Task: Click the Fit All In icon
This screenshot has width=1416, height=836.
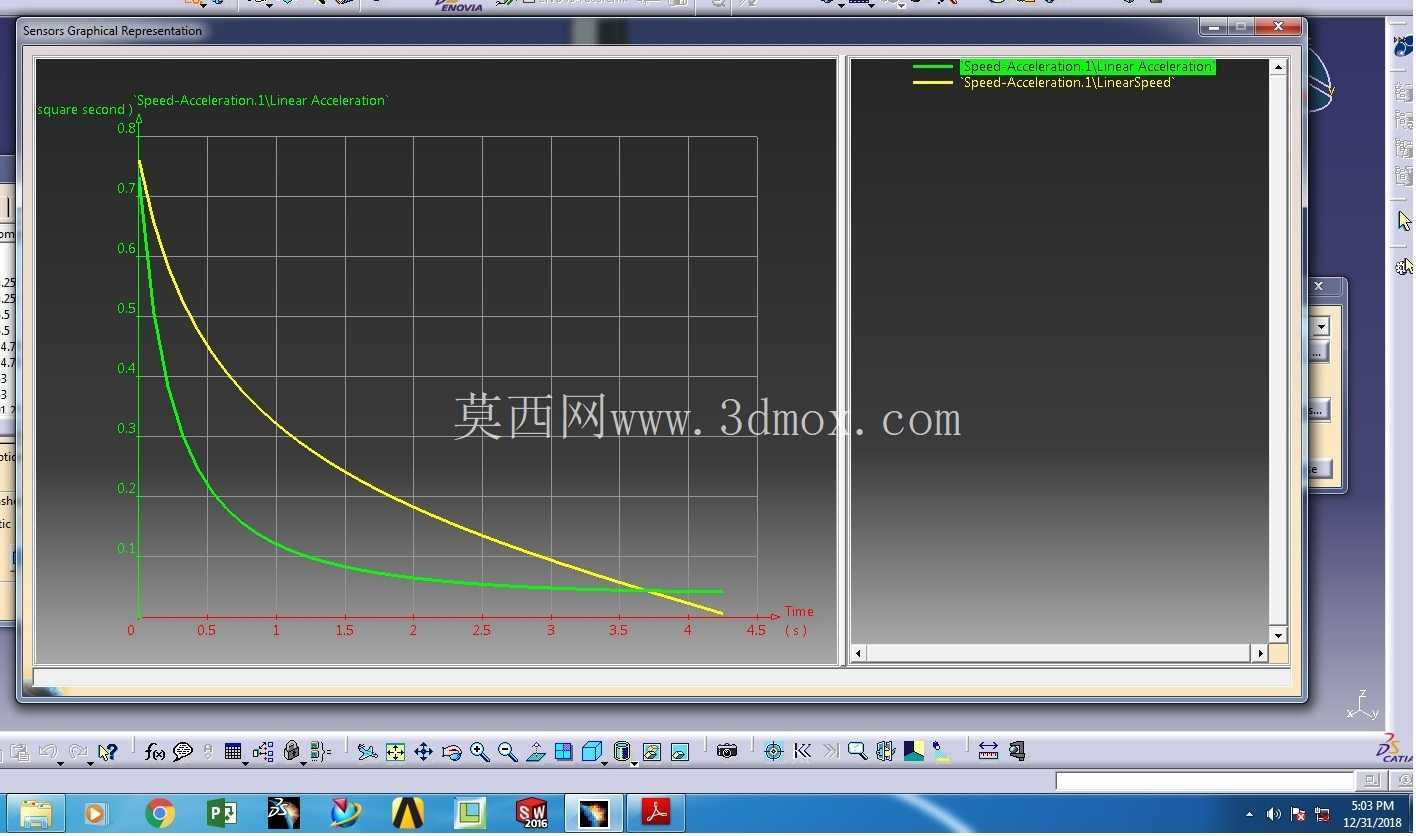Action: coord(395,751)
